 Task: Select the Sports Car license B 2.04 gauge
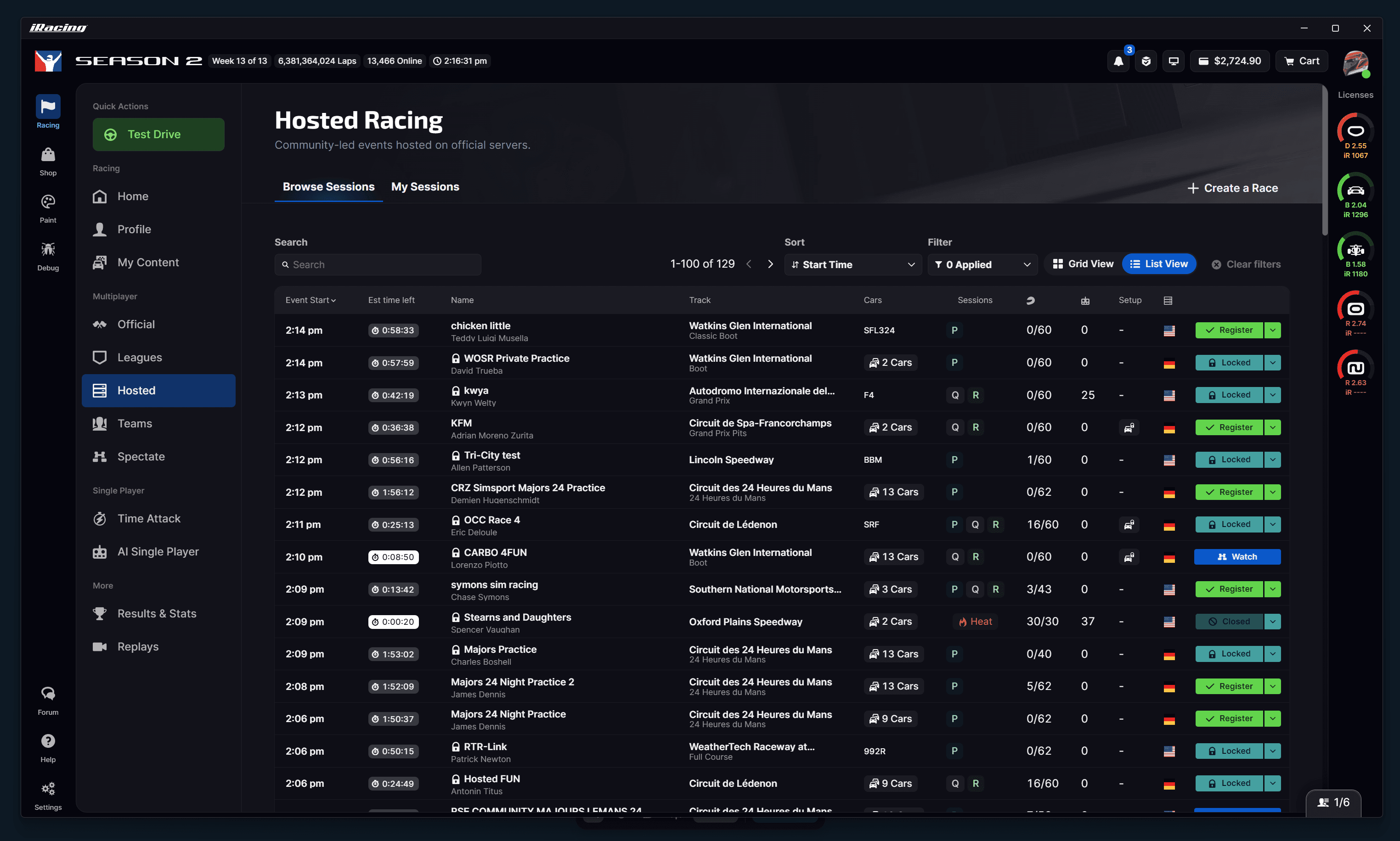(1355, 196)
